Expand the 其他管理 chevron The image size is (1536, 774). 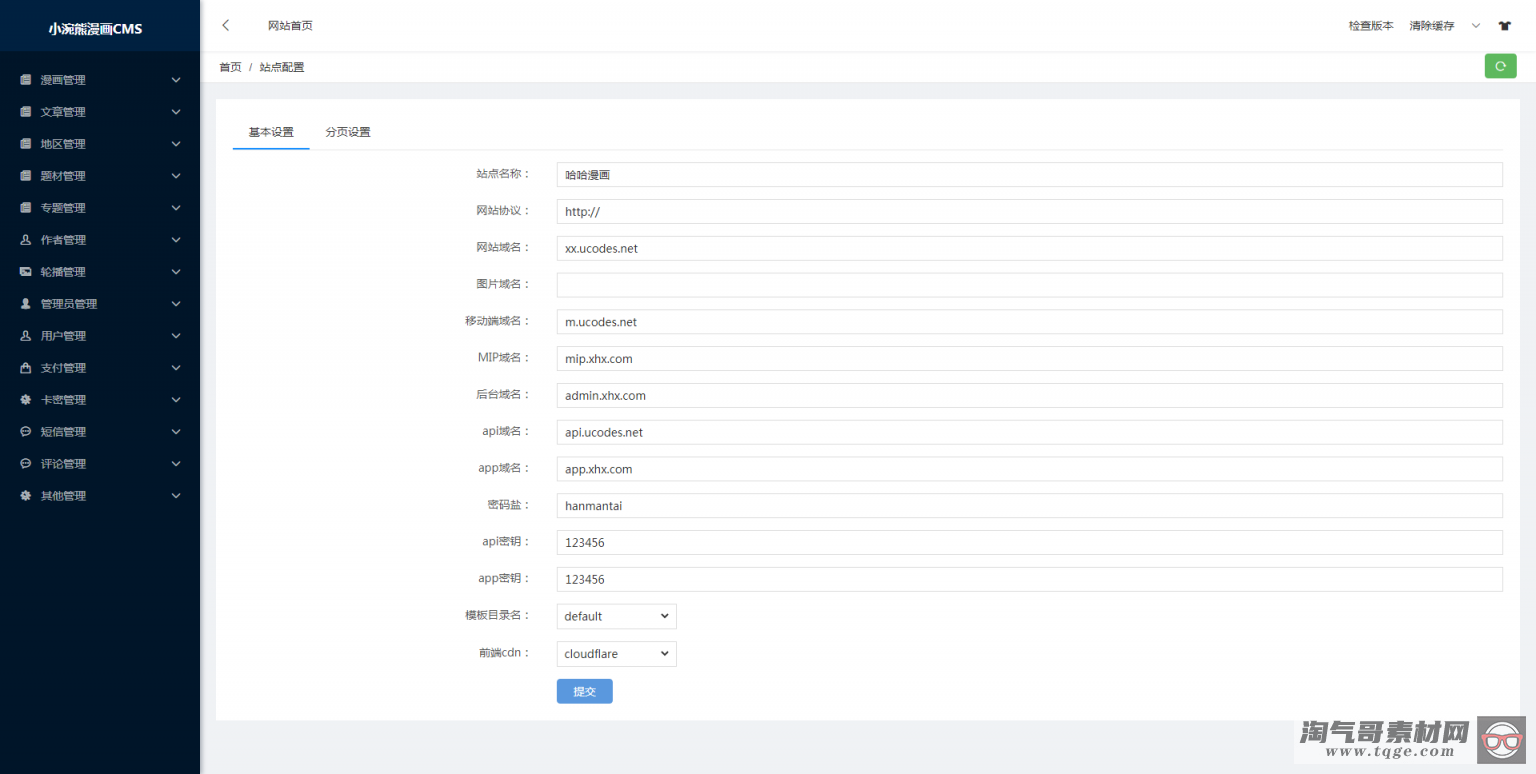[176, 496]
